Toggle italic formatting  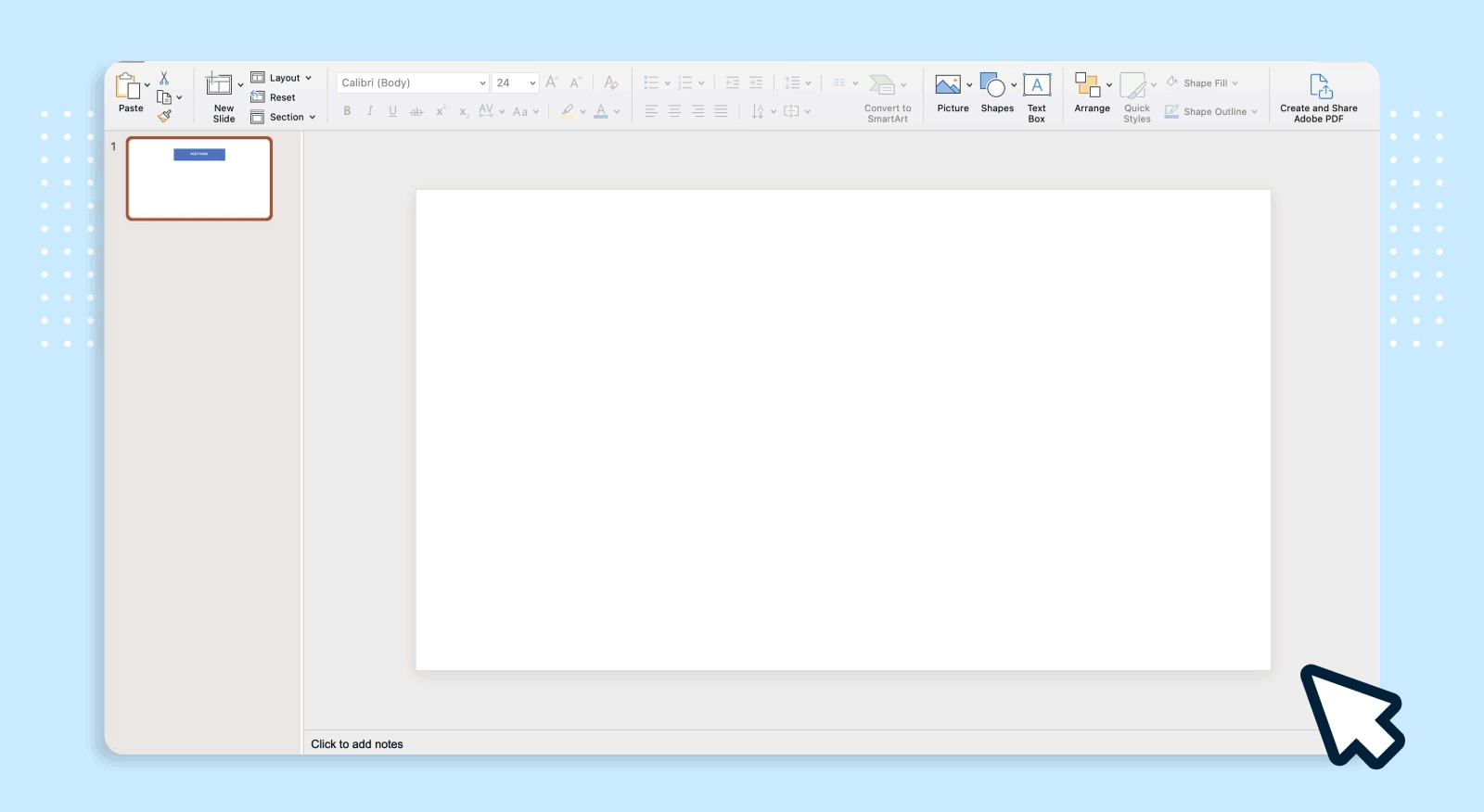(369, 111)
